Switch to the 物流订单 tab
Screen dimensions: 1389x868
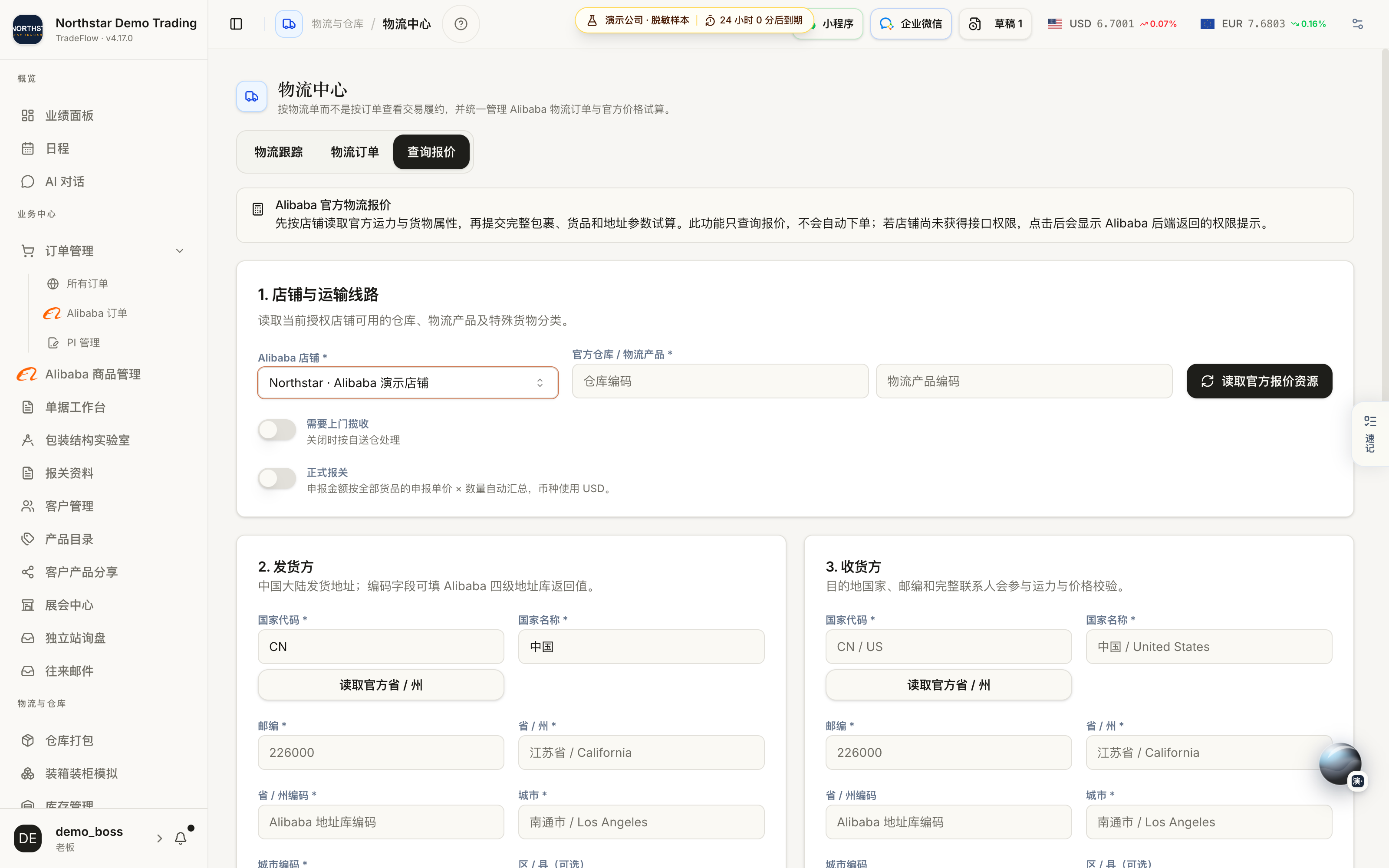tap(355, 152)
